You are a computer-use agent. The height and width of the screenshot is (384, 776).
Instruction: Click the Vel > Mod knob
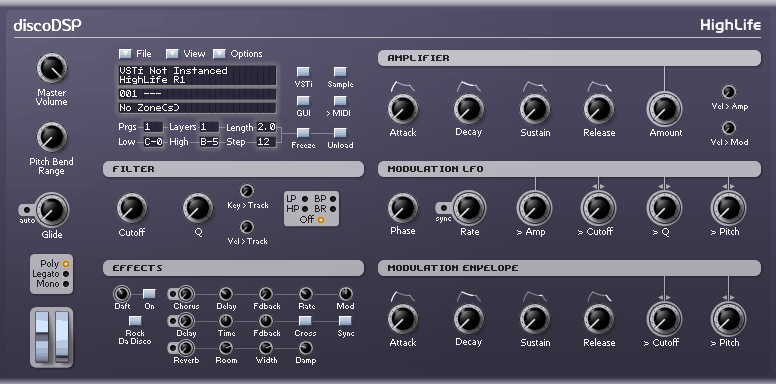pyautogui.click(x=729, y=128)
